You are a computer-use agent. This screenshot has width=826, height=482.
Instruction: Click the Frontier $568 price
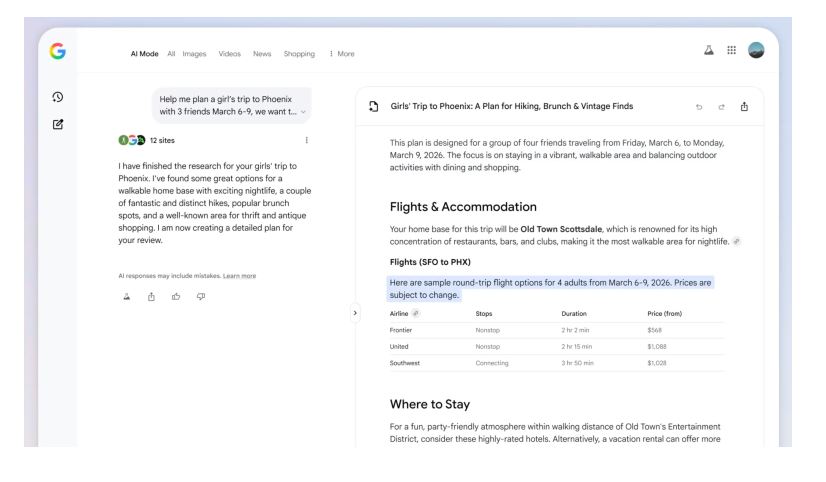654,330
